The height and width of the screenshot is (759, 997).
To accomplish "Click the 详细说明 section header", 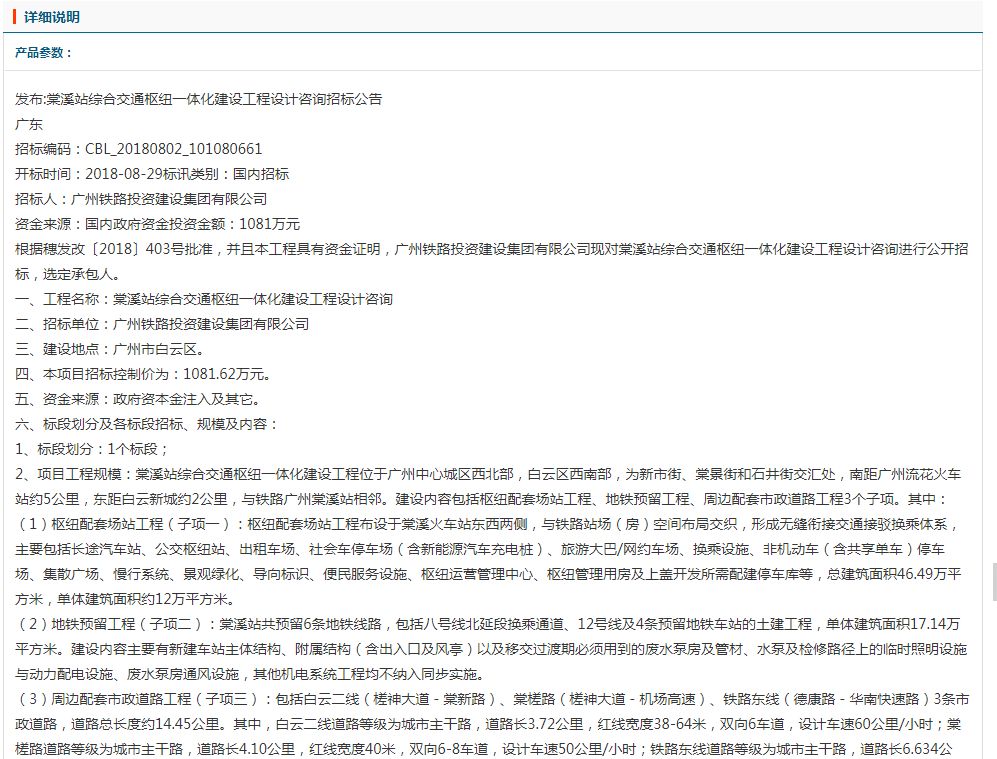I will 52,17.
